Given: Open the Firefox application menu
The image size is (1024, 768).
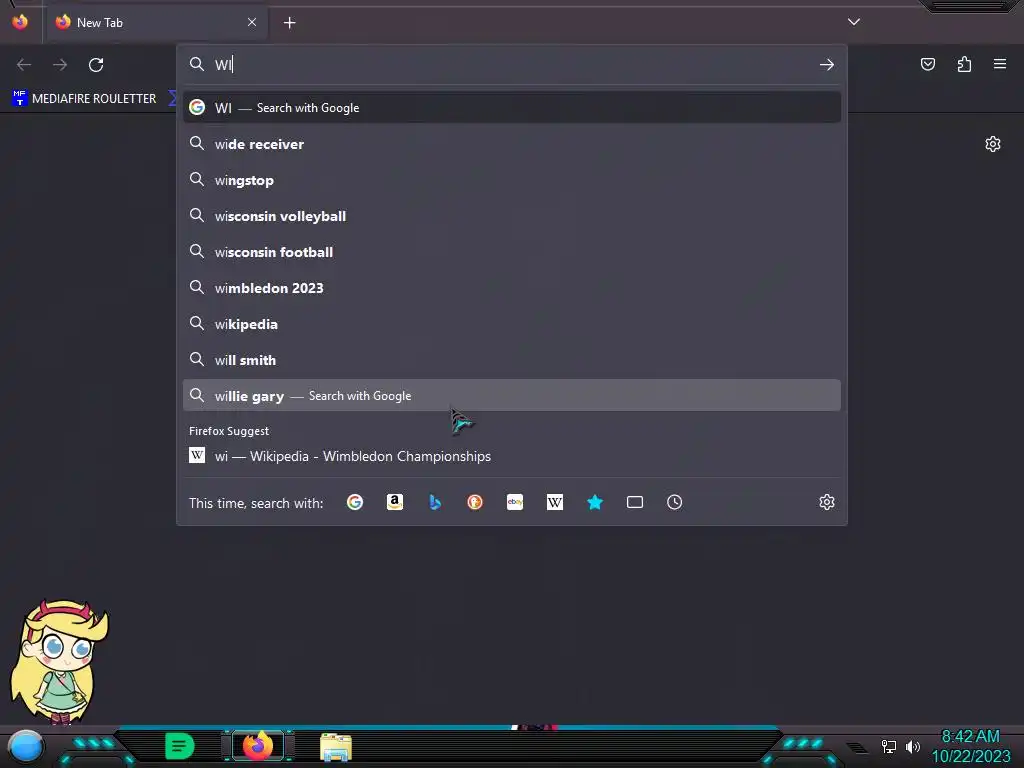Looking at the screenshot, I should click(x=1000, y=64).
